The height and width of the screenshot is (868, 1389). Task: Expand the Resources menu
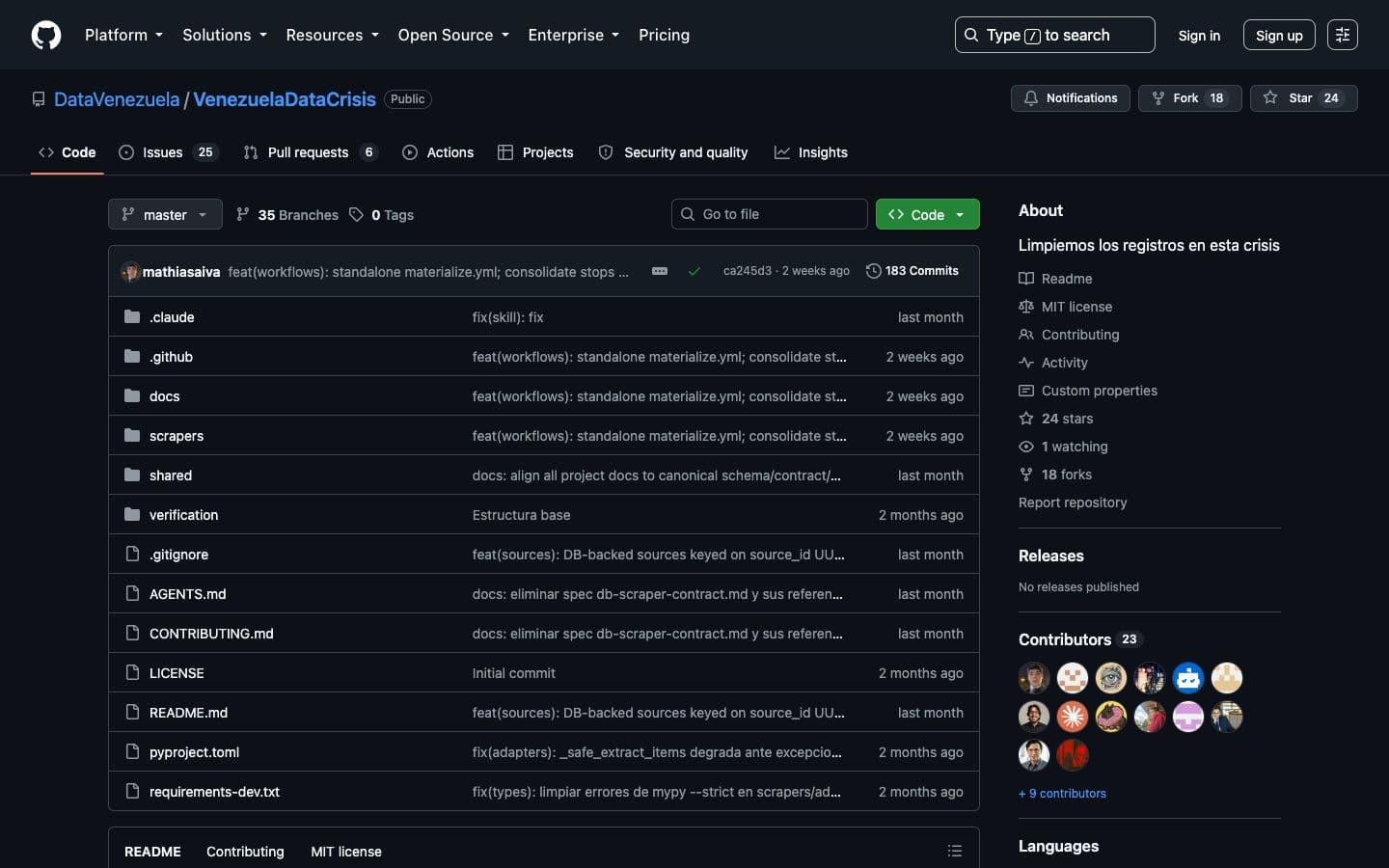pyautogui.click(x=332, y=35)
